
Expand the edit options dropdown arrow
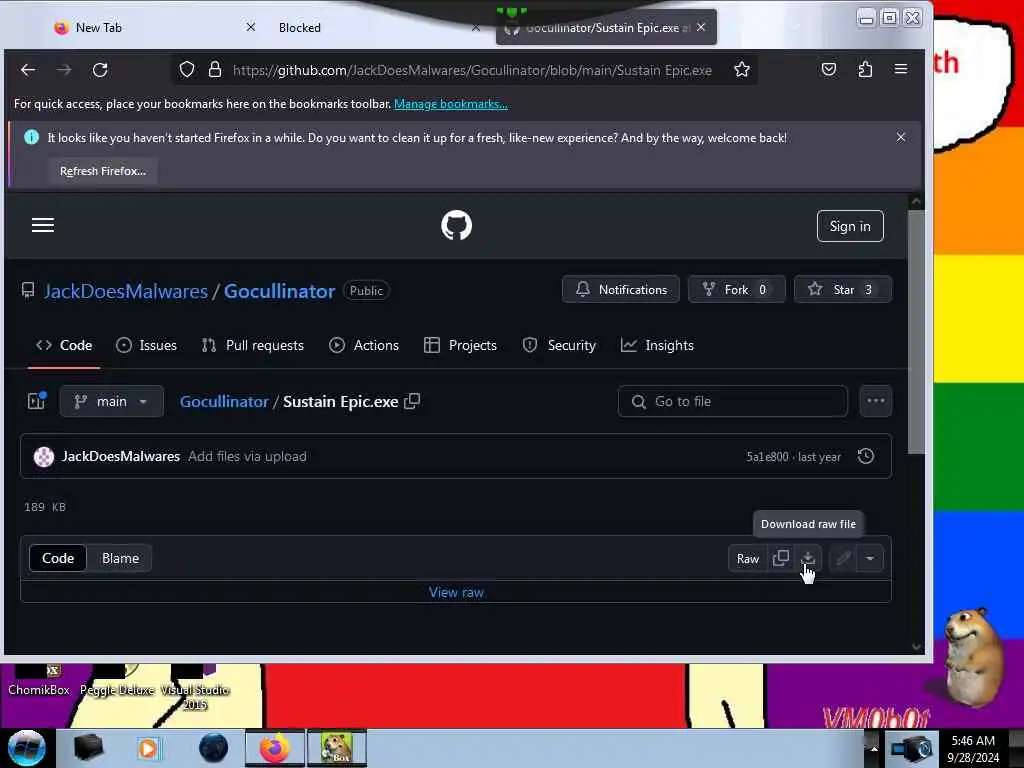coord(870,558)
